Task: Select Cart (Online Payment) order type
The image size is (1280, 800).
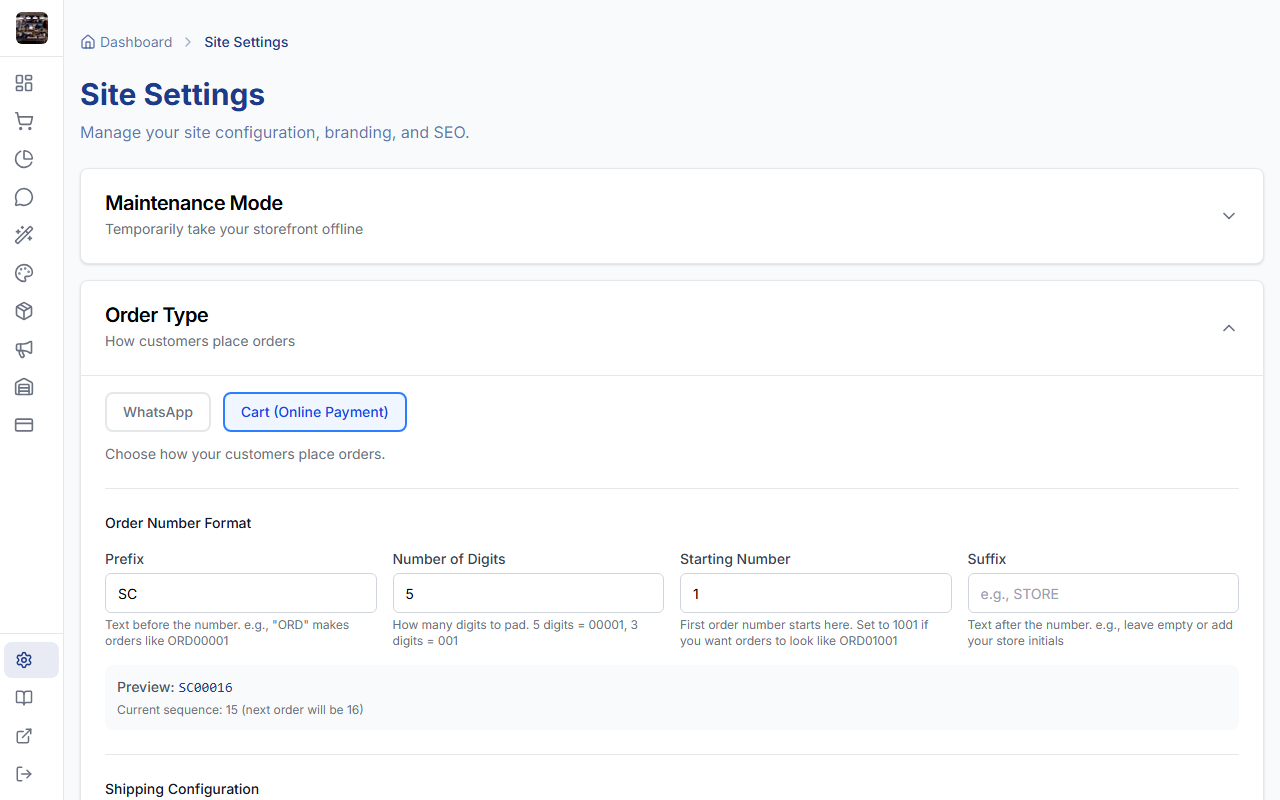Action: click(314, 412)
